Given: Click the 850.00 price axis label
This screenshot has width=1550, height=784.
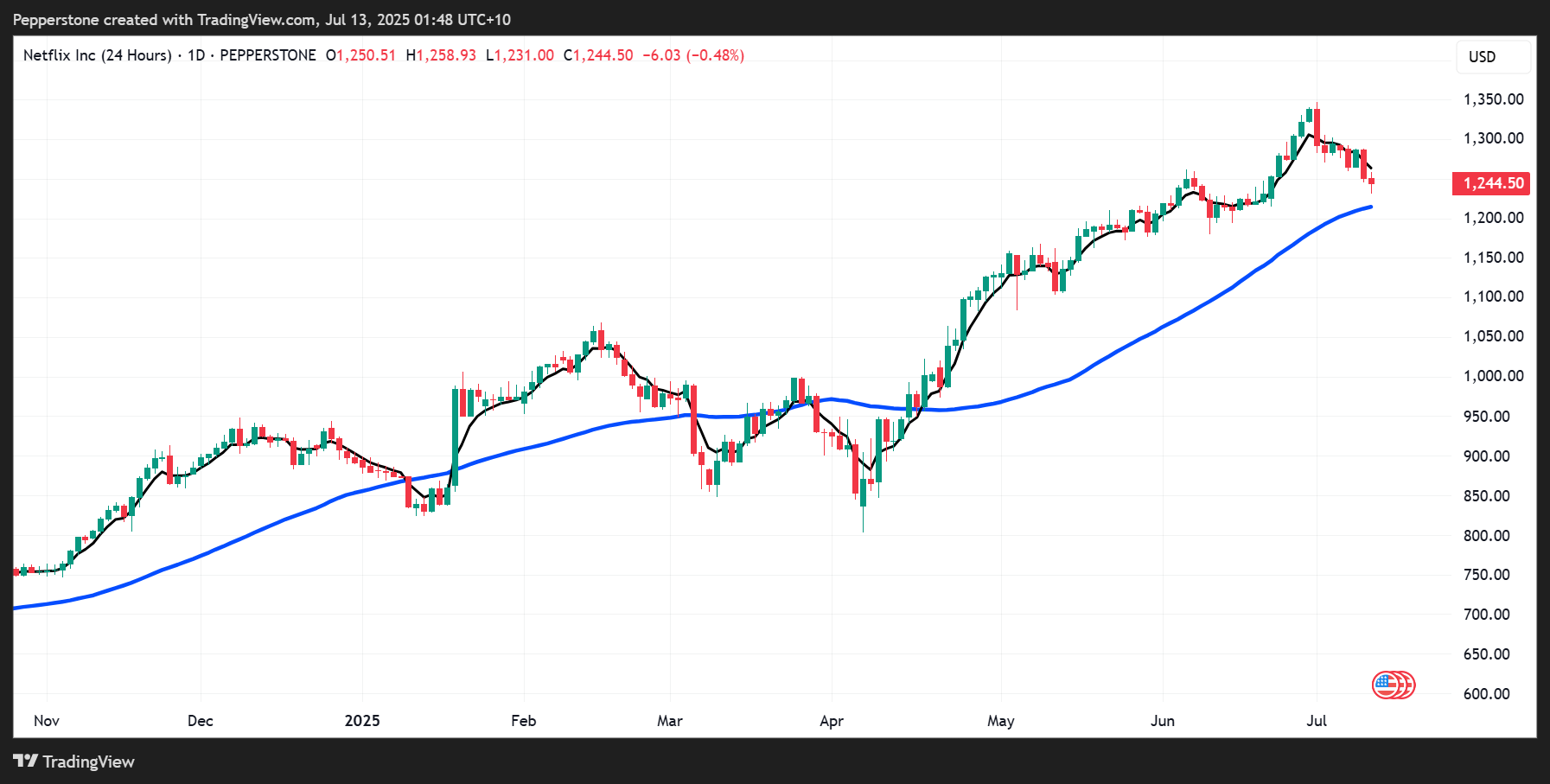Looking at the screenshot, I should pos(1487,496).
